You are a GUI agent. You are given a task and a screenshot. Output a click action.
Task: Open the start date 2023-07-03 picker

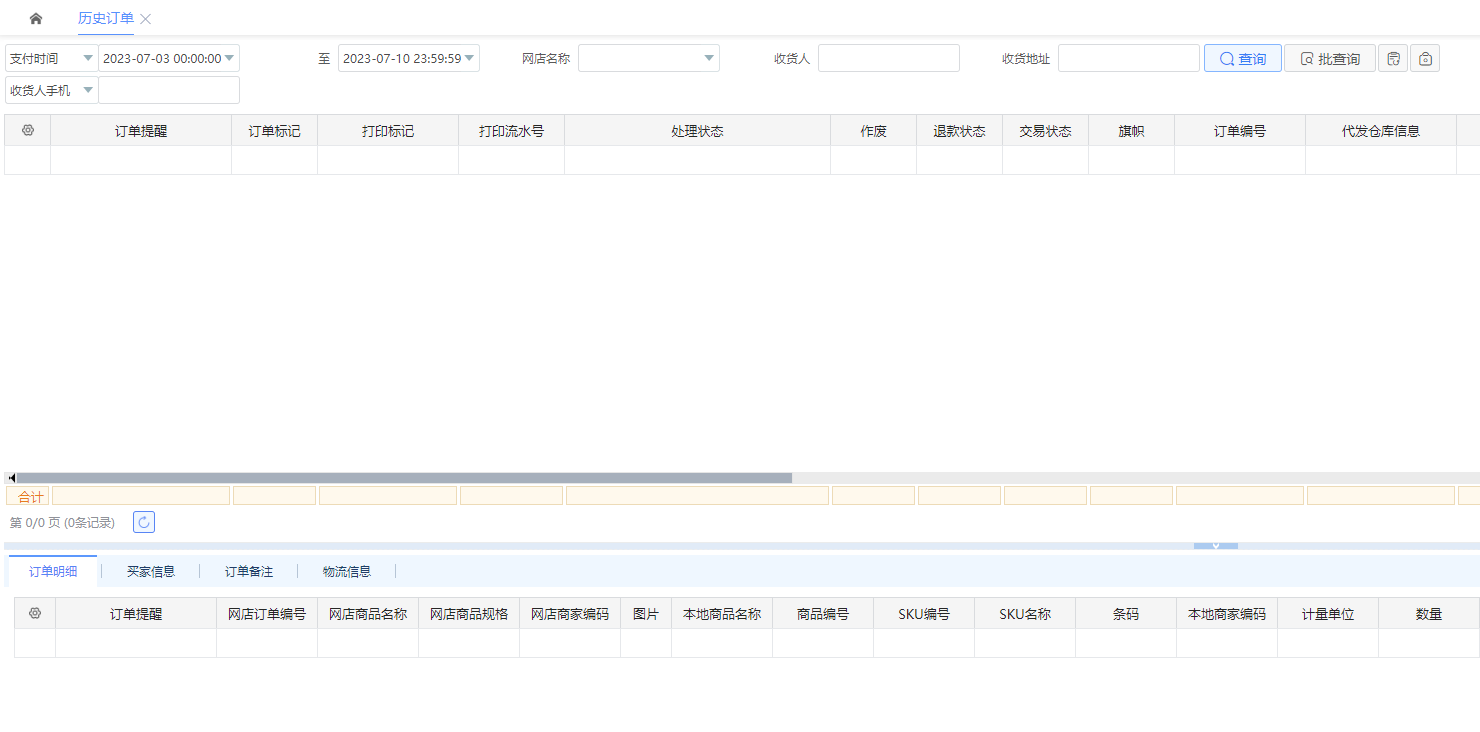pyautogui.click(x=169, y=58)
